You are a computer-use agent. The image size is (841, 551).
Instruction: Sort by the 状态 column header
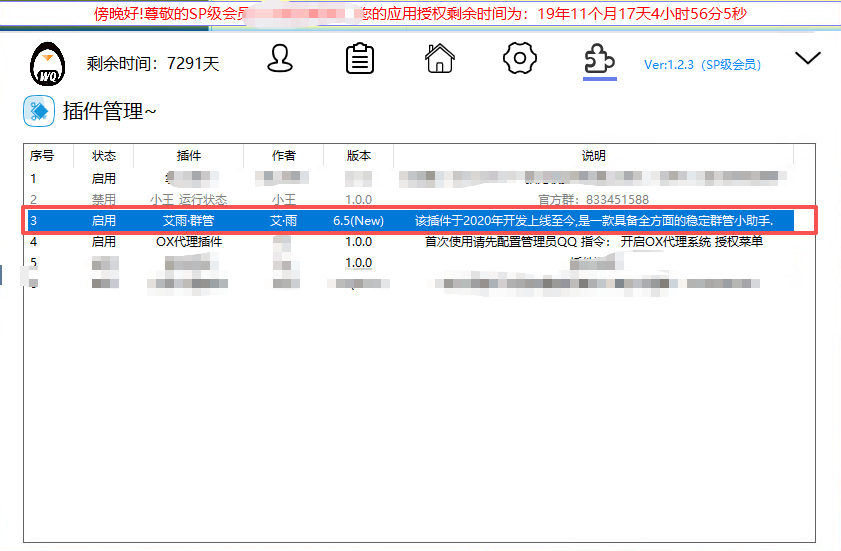coord(104,156)
